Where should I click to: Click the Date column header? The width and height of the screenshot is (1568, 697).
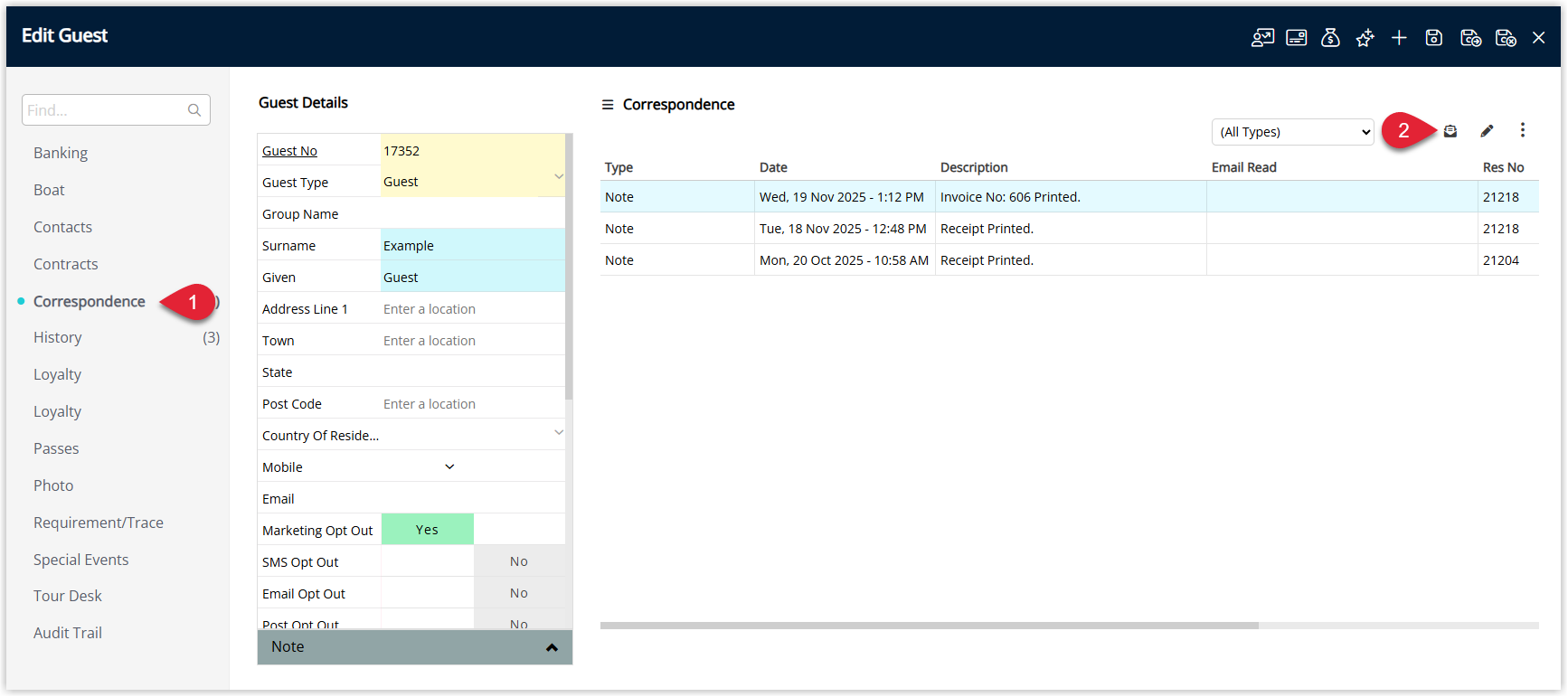[773, 167]
